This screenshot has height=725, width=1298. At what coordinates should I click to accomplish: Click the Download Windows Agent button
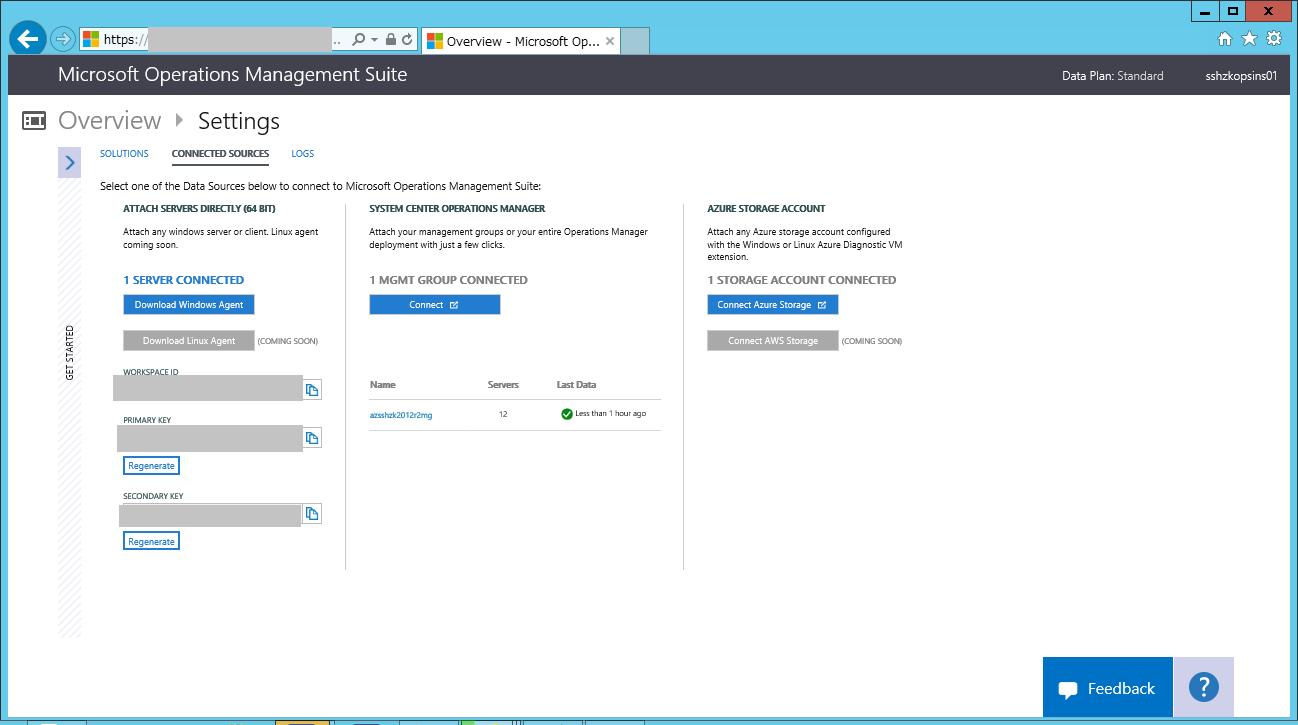[x=188, y=304]
